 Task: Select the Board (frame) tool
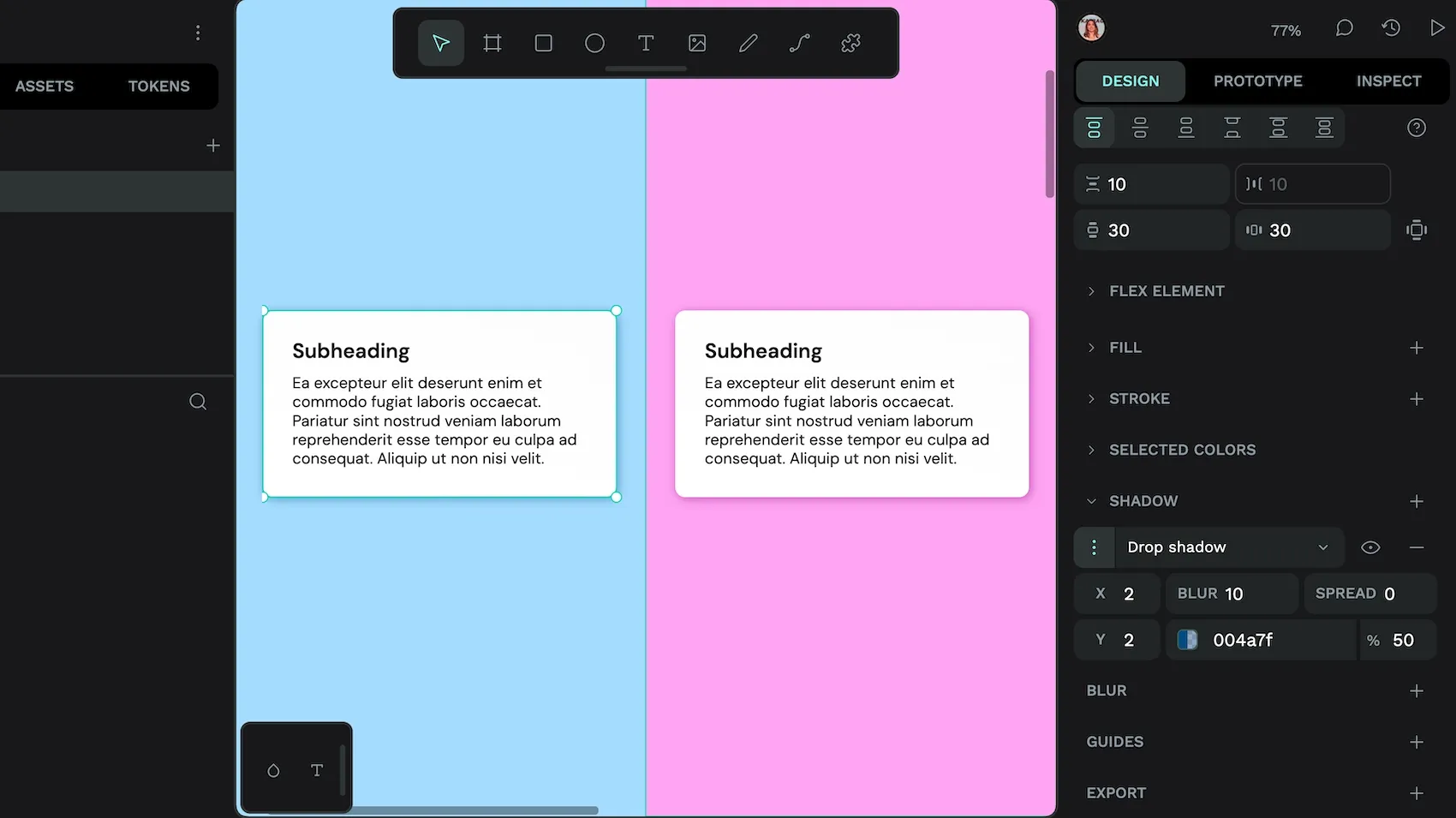492,43
